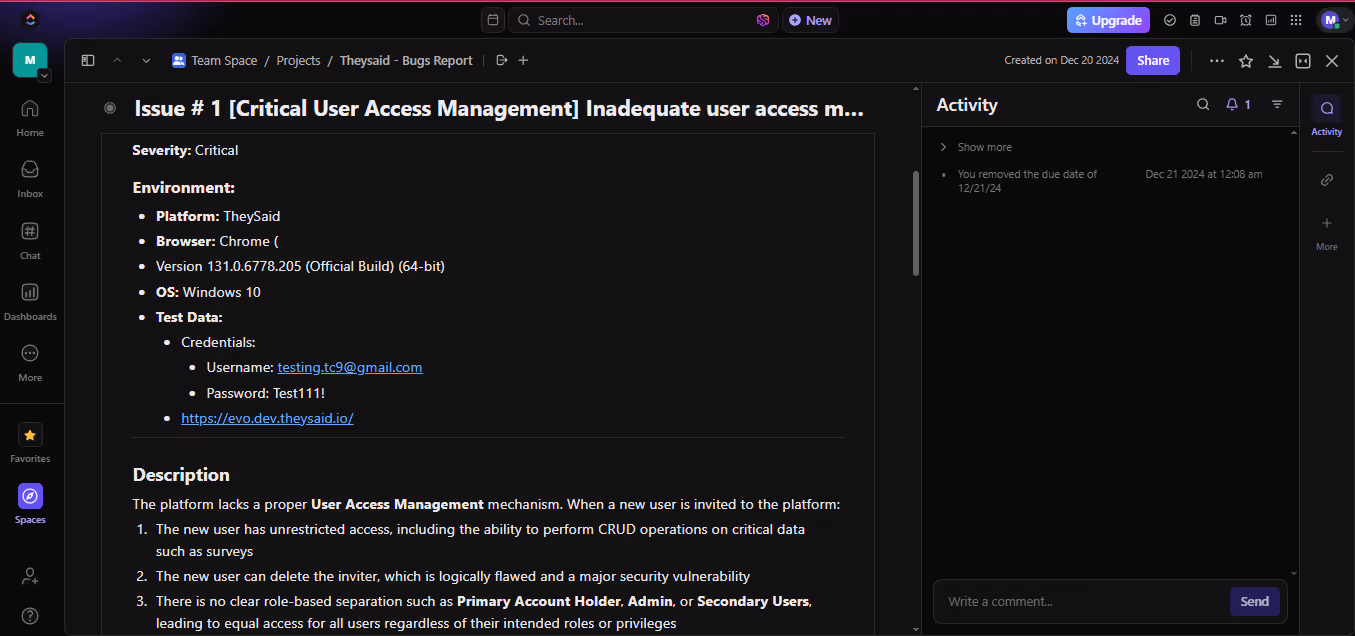The height and width of the screenshot is (636, 1355).
Task: Go to previous task with up arrow
Action: (117, 60)
